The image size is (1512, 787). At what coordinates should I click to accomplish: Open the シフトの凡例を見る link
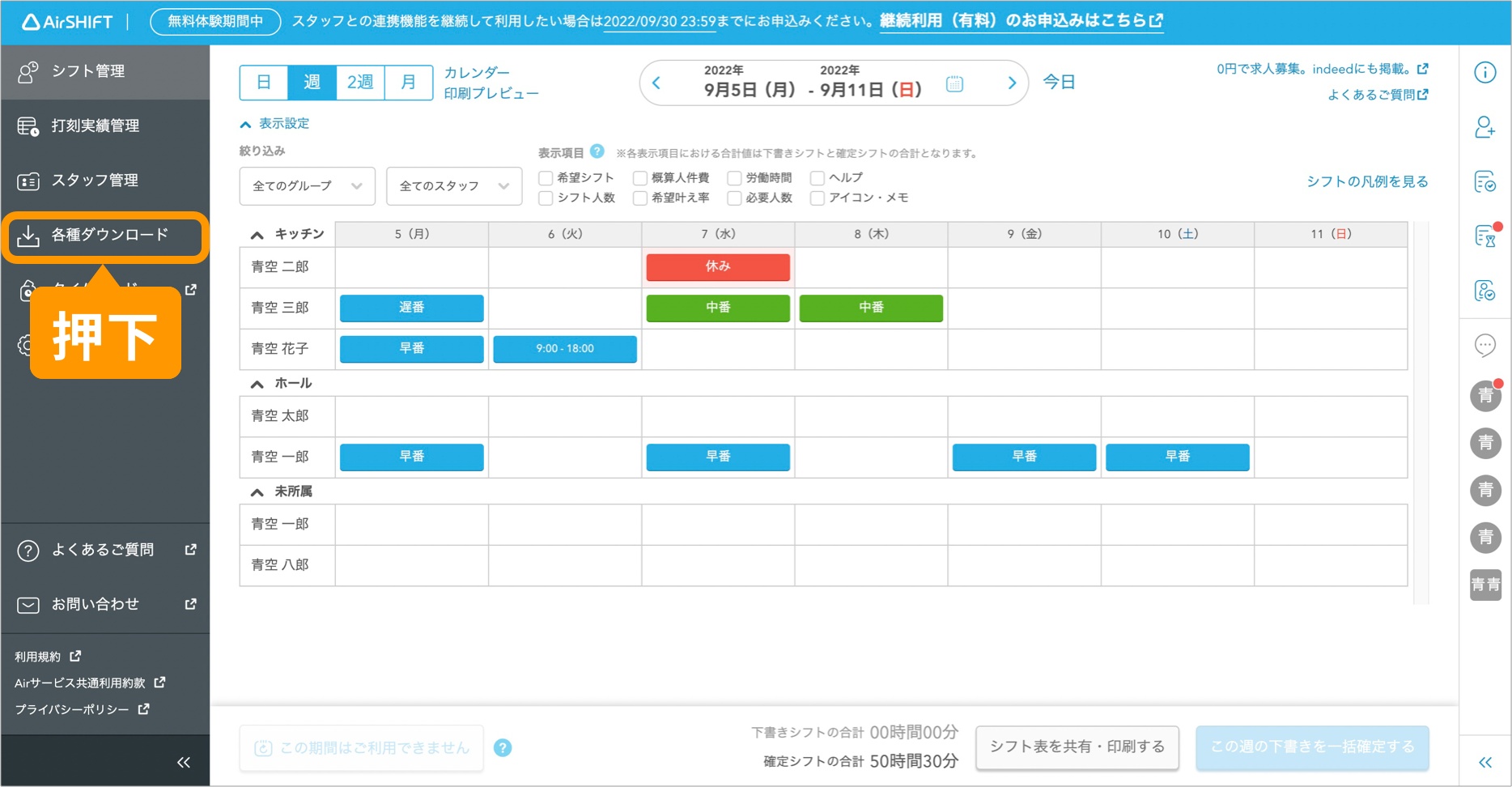[1366, 182]
